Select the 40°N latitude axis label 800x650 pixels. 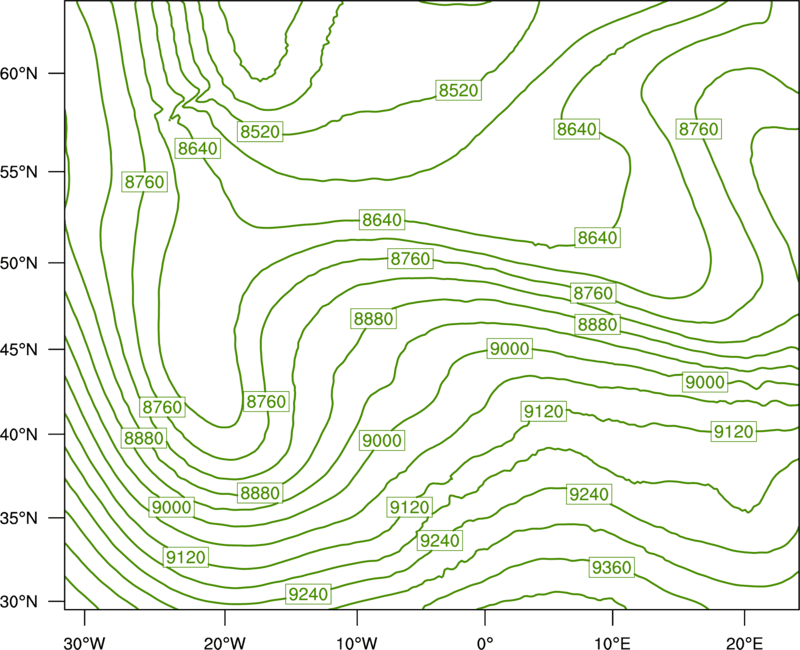[x=19, y=435]
